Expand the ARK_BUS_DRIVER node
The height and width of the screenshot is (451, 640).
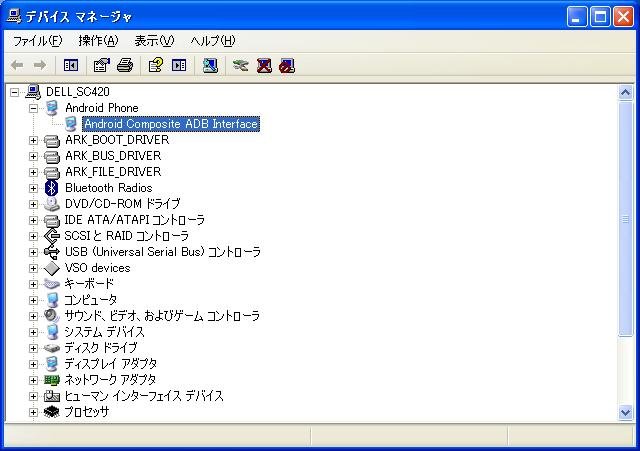click(x=33, y=156)
